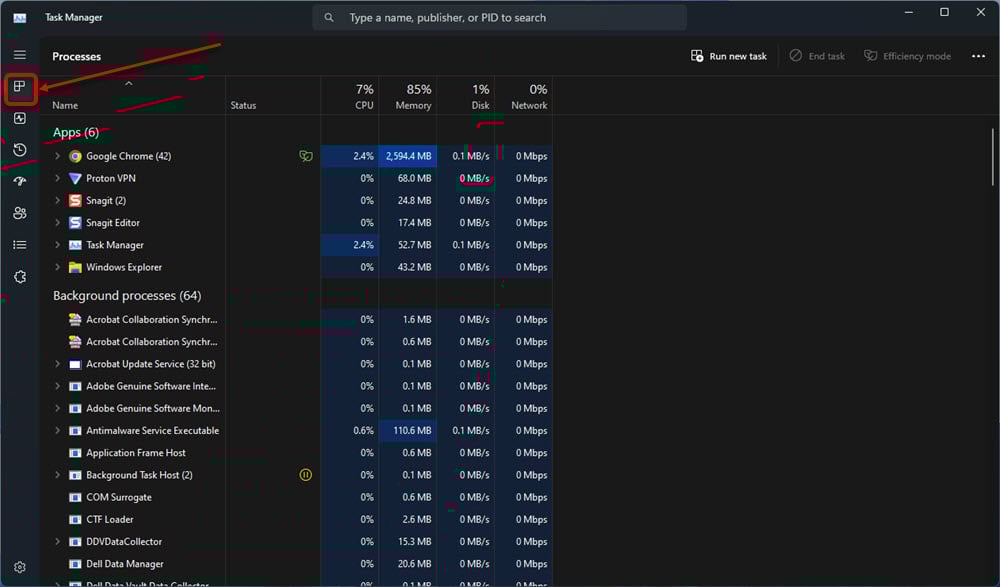Expand the Google Chrome (42) group
Image resolution: width=1000 pixels, height=587 pixels.
[x=57, y=156]
